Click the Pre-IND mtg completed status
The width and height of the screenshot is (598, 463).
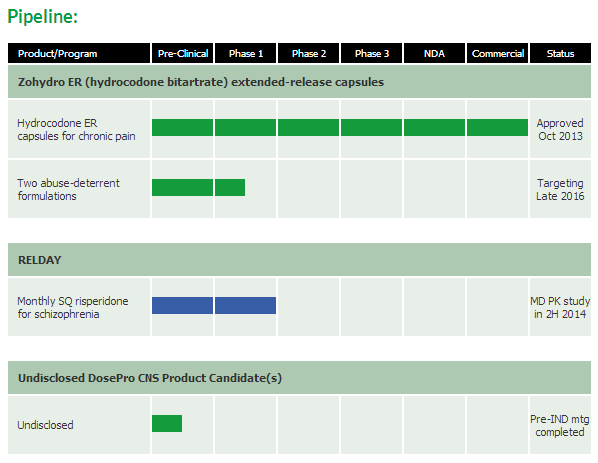click(x=560, y=426)
